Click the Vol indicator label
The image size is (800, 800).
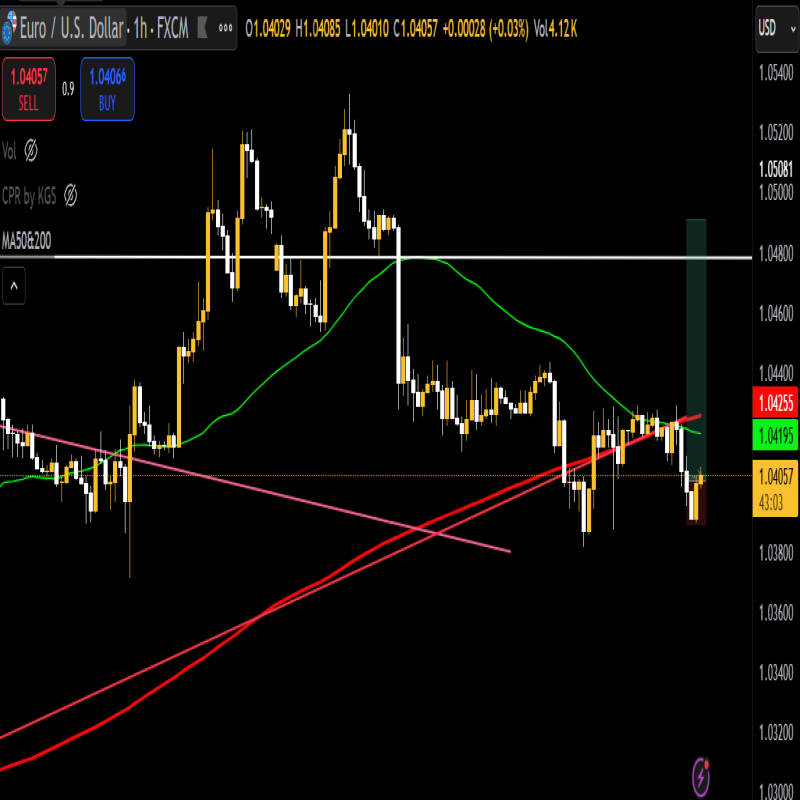click(x=10, y=151)
